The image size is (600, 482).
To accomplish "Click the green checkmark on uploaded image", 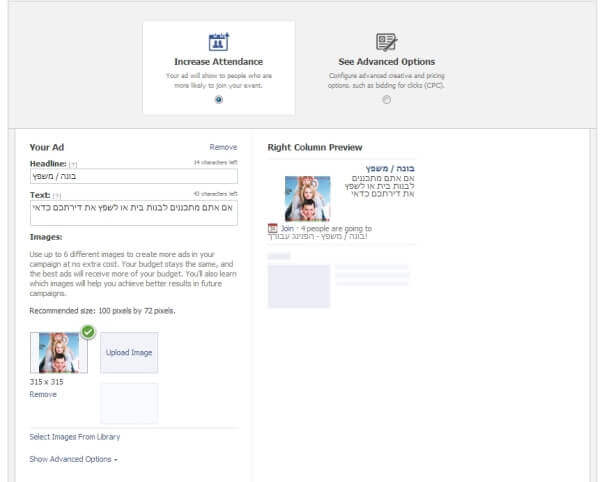I will tap(87, 332).
